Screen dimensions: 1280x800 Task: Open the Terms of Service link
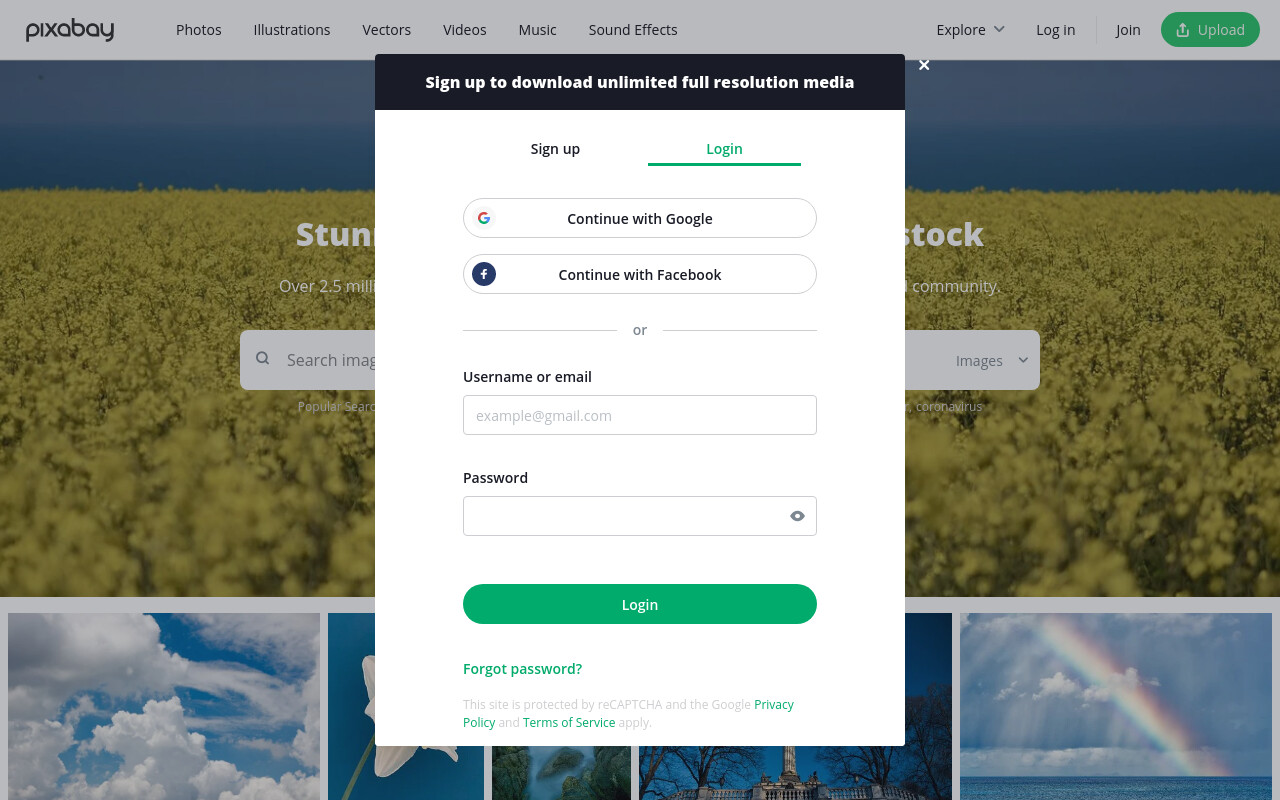point(569,722)
